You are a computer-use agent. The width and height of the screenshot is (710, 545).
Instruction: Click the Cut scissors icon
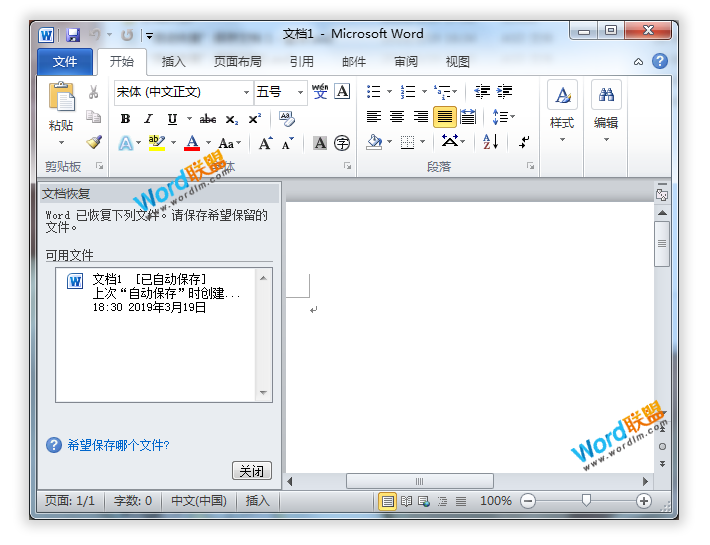tap(94, 92)
